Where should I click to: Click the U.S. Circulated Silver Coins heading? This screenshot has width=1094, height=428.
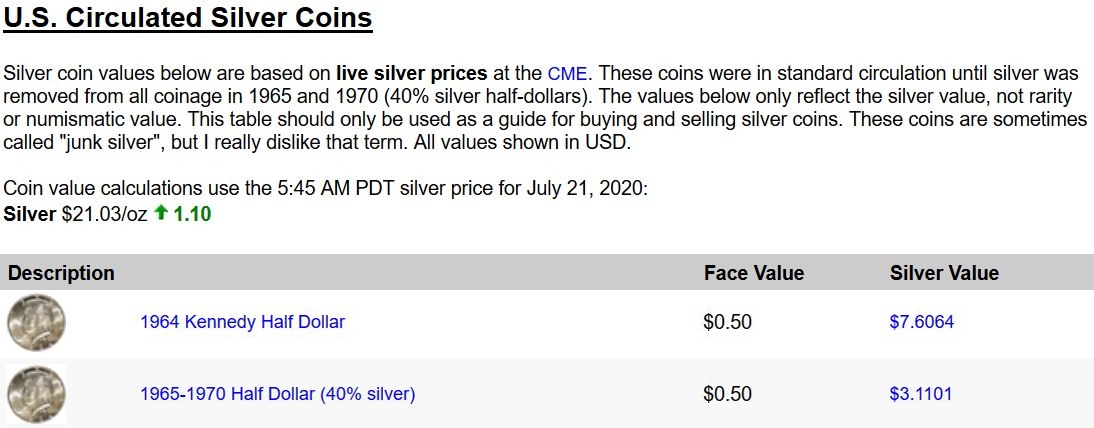tap(188, 18)
